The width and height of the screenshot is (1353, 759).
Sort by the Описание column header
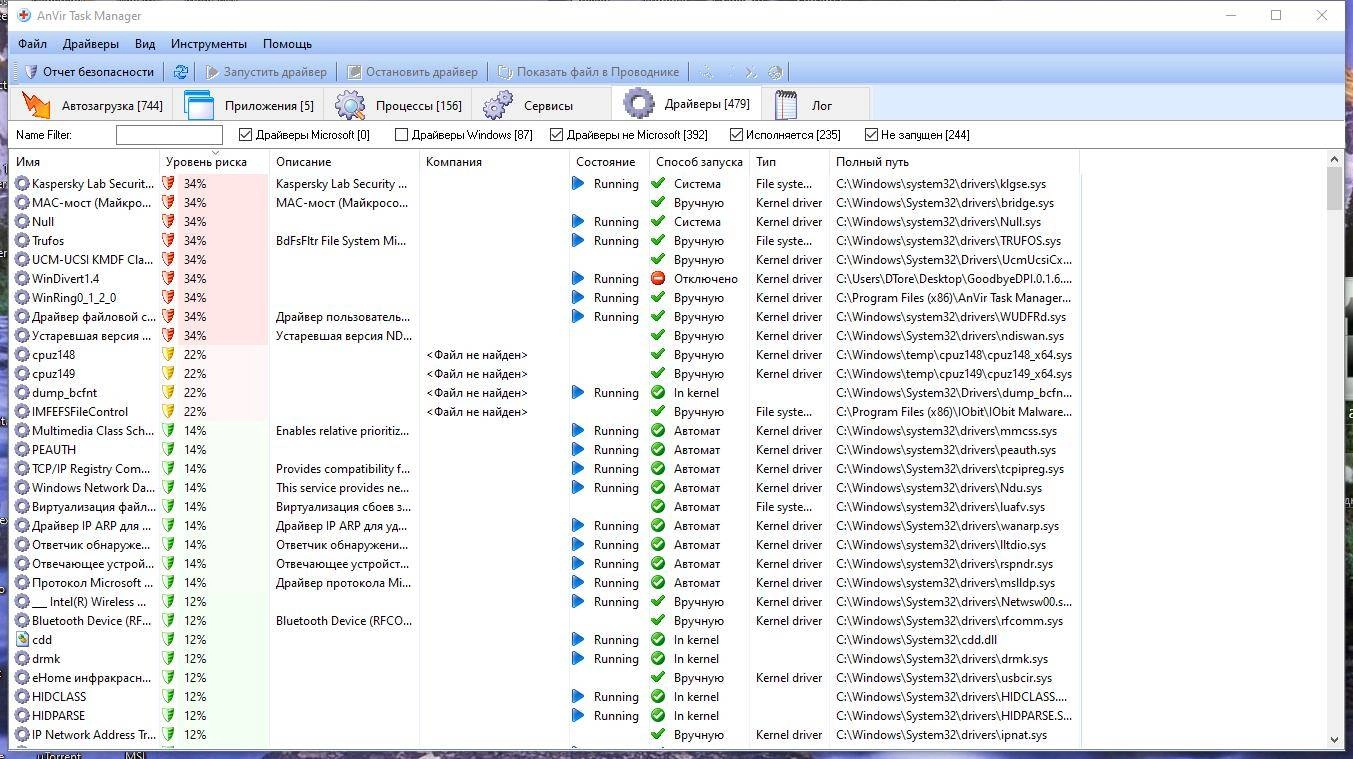click(x=345, y=162)
